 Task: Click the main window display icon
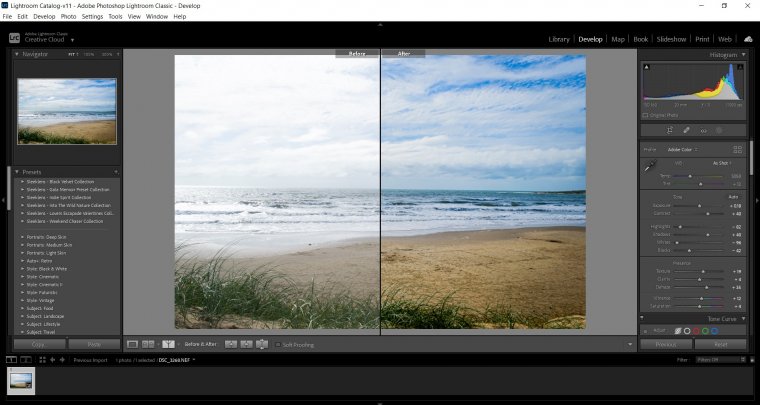[11, 360]
